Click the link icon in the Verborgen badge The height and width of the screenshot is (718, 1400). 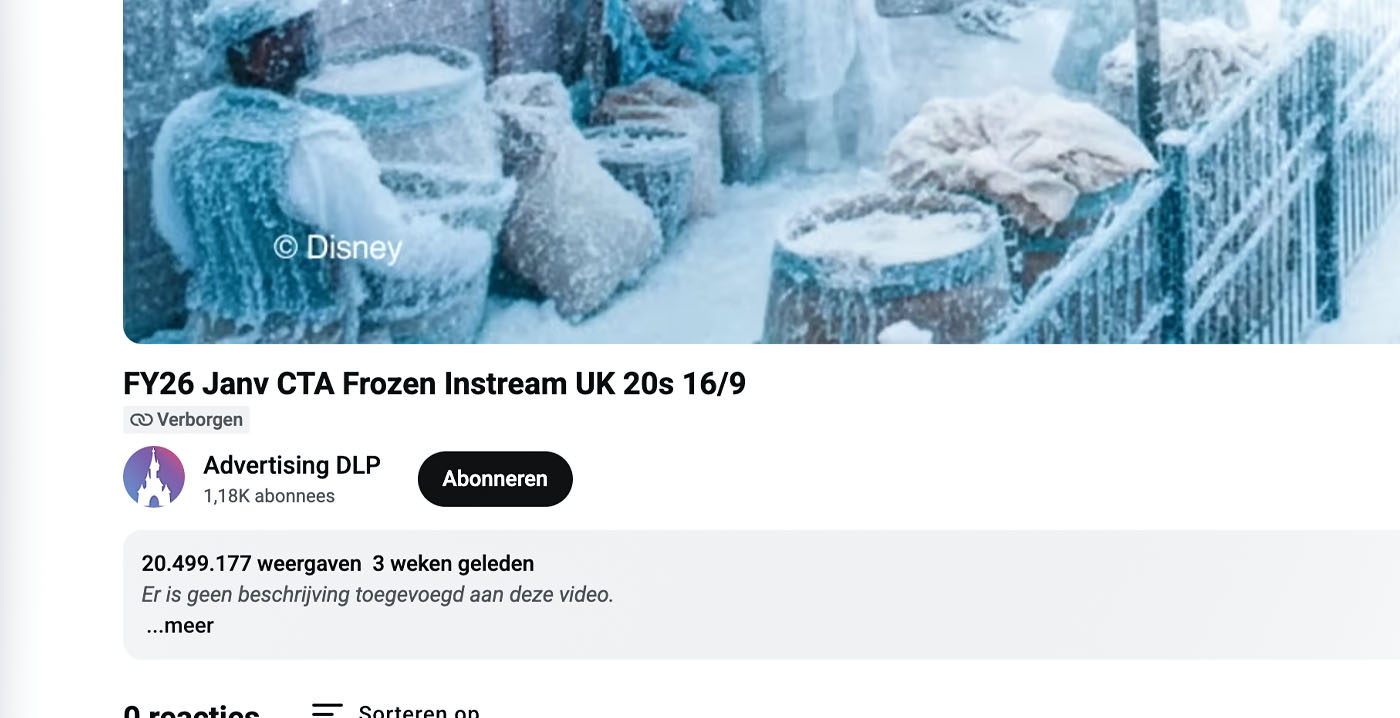tap(141, 420)
